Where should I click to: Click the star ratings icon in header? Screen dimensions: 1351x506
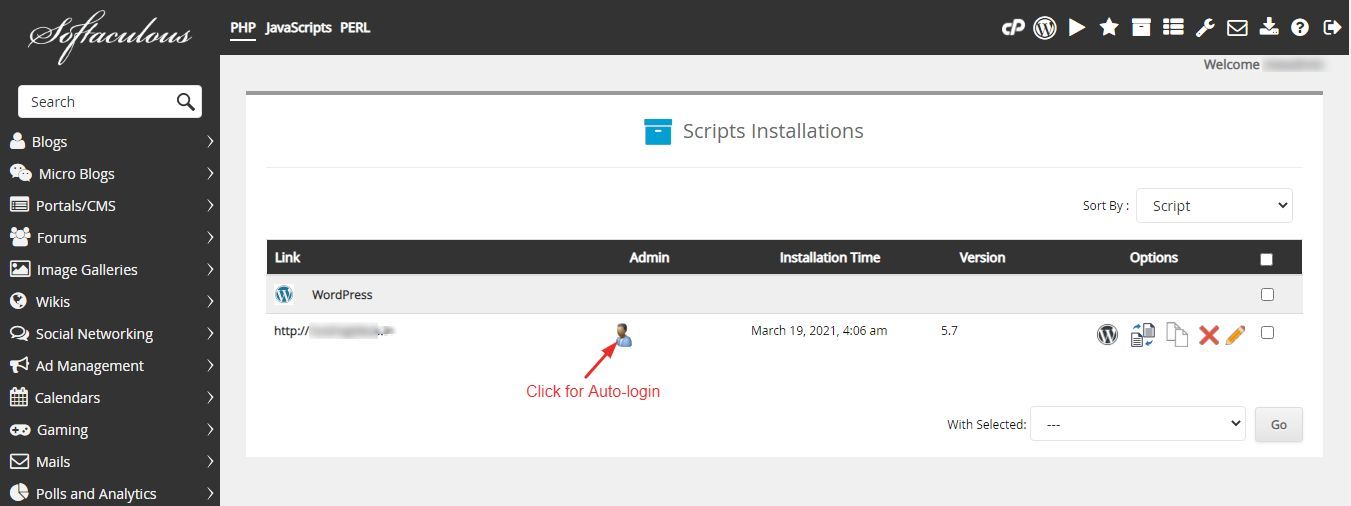[x=1109, y=28]
